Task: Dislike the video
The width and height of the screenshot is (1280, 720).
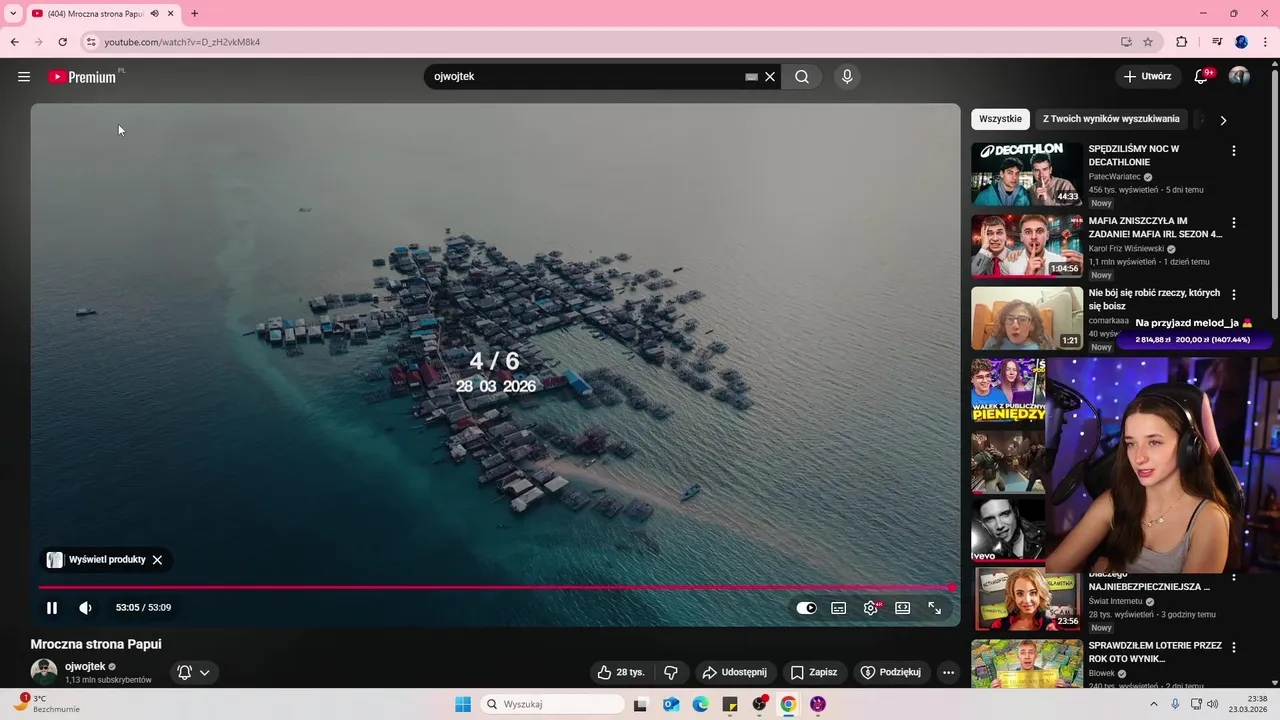Action: click(671, 672)
